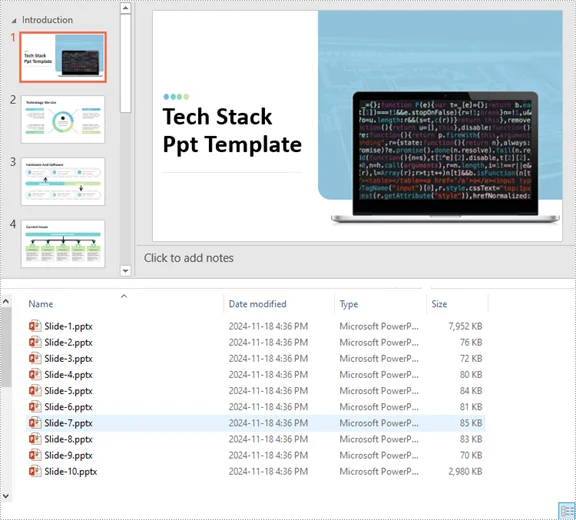Viewport: 576px width, 520px height.
Task: Select slide 1 thumbnail in panel
Action: tap(63, 57)
